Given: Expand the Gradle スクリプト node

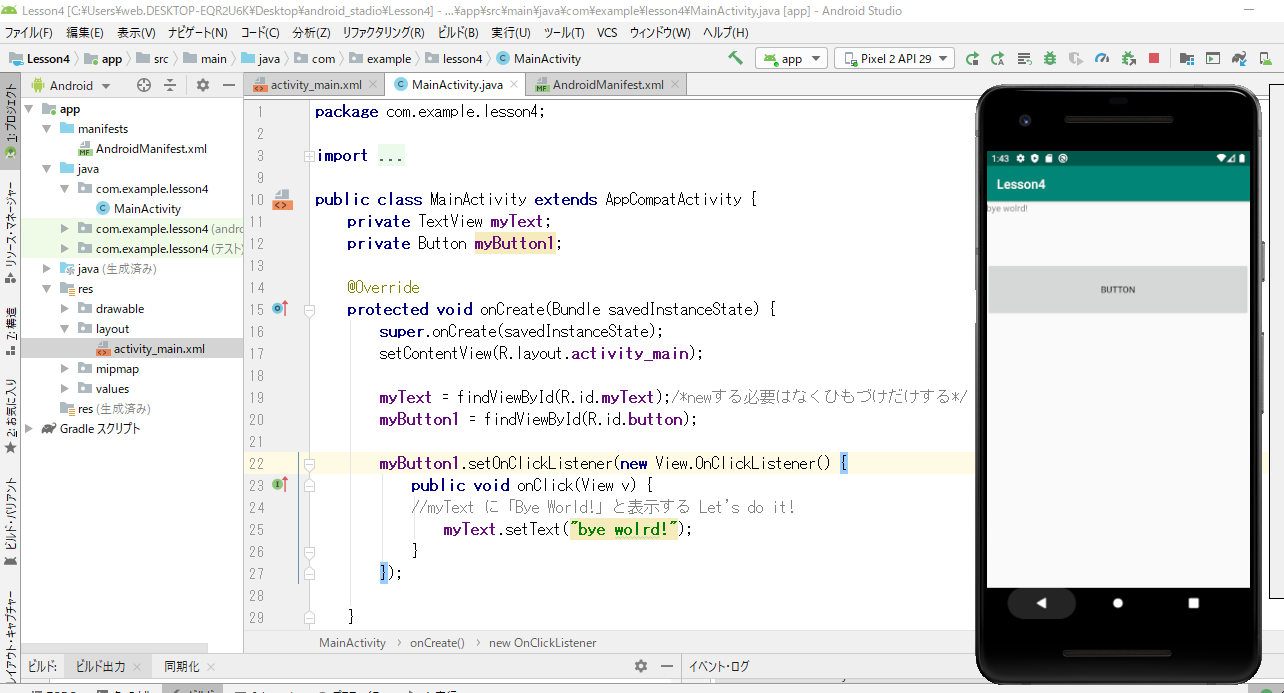Looking at the screenshot, I should click(29, 429).
